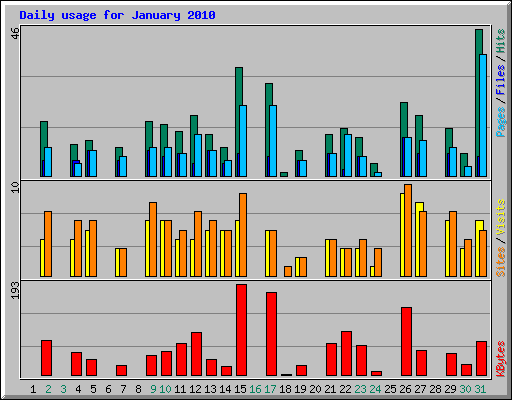The width and height of the screenshot is (512, 400).
Task: Select the orange Sites bar for day 26
Action: (408, 230)
